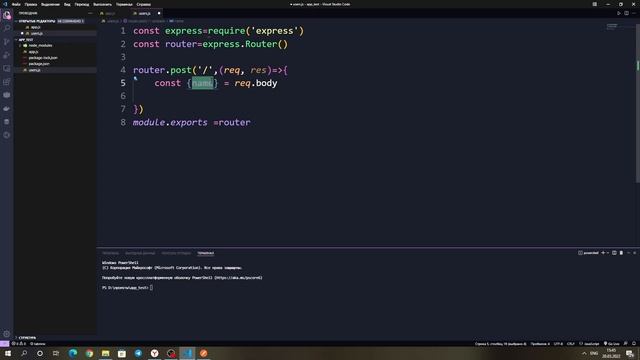Expand the СТРУКТУРА outline section
This screenshot has height=360, width=640.
click(x=27, y=338)
